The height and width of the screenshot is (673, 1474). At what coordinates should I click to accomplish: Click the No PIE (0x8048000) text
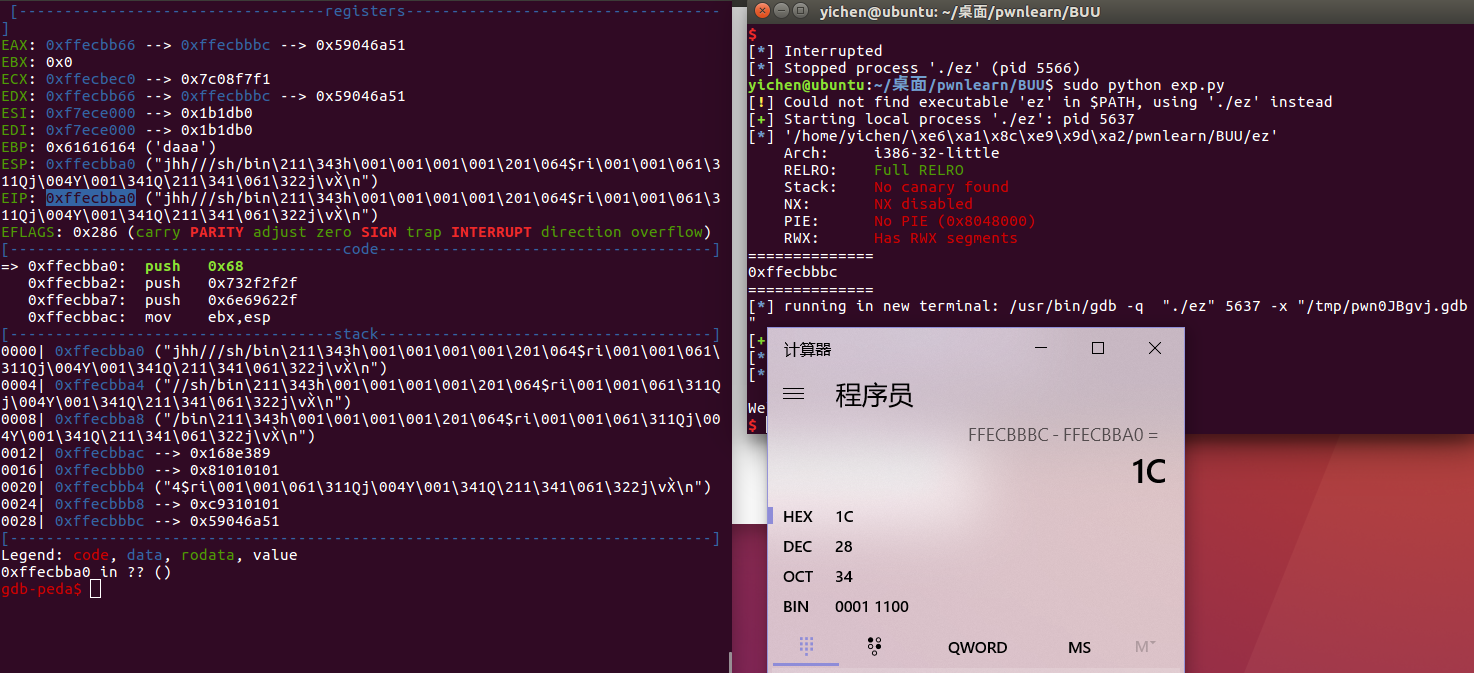coord(955,221)
